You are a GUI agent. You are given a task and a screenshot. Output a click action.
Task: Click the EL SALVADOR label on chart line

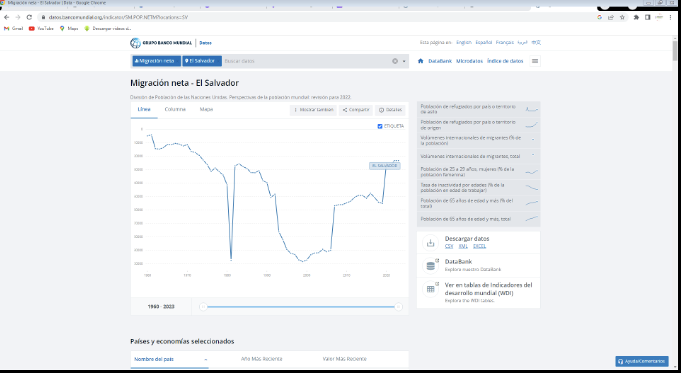[x=385, y=166]
